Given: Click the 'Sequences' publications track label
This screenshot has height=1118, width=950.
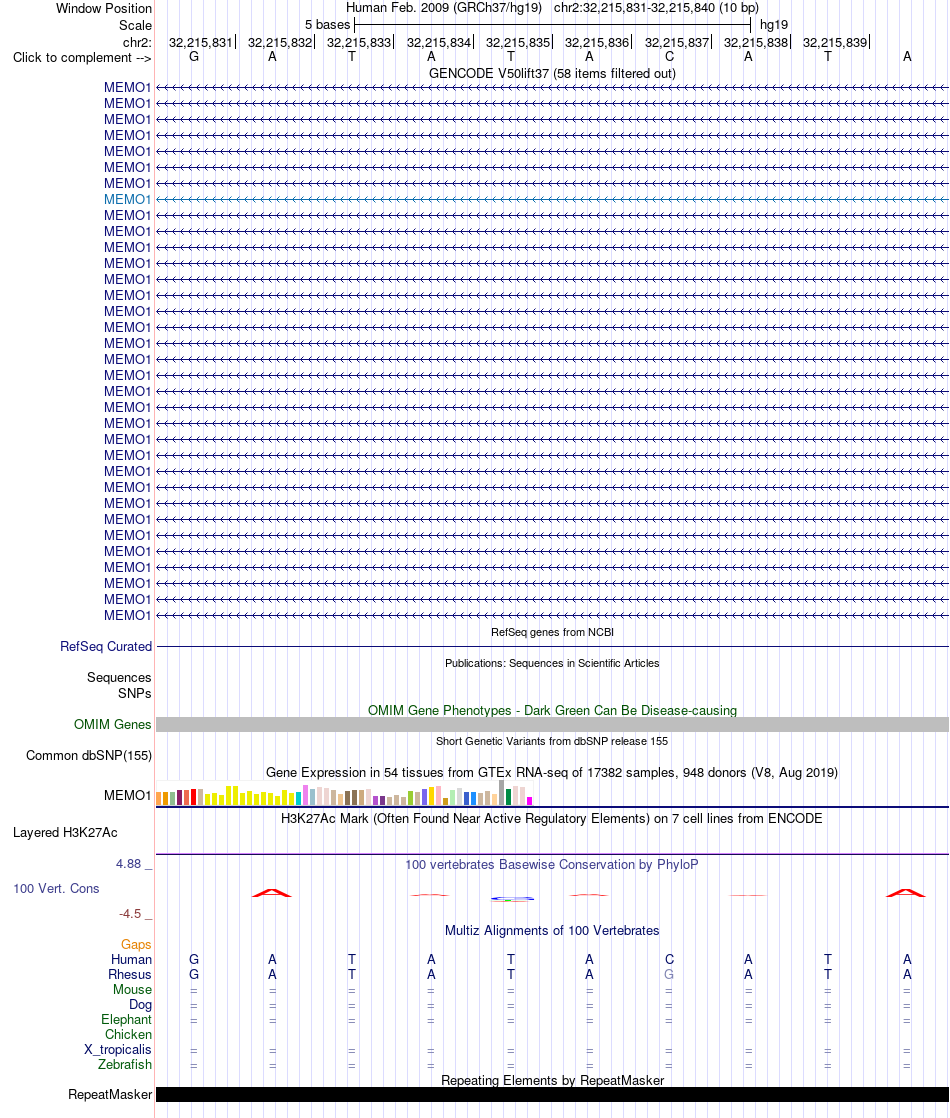Looking at the screenshot, I should pos(118,677).
